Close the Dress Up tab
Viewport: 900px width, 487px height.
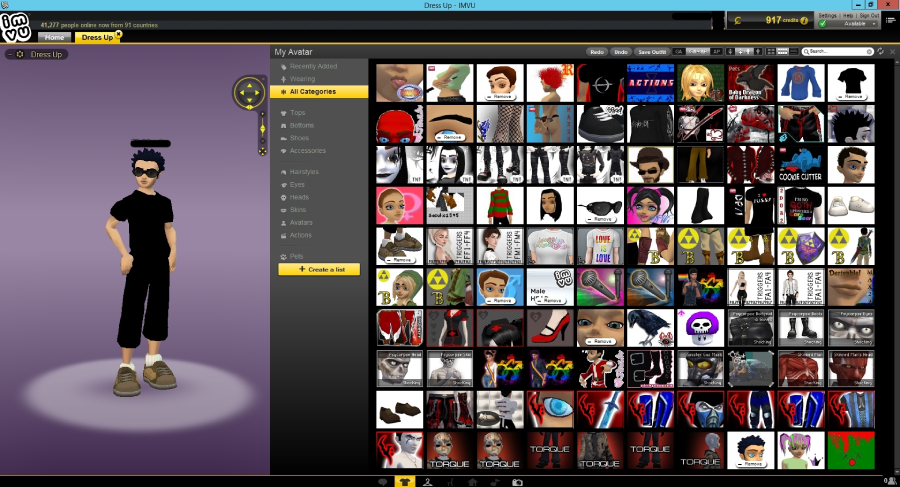pyautogui.click(x=119, y=34)
